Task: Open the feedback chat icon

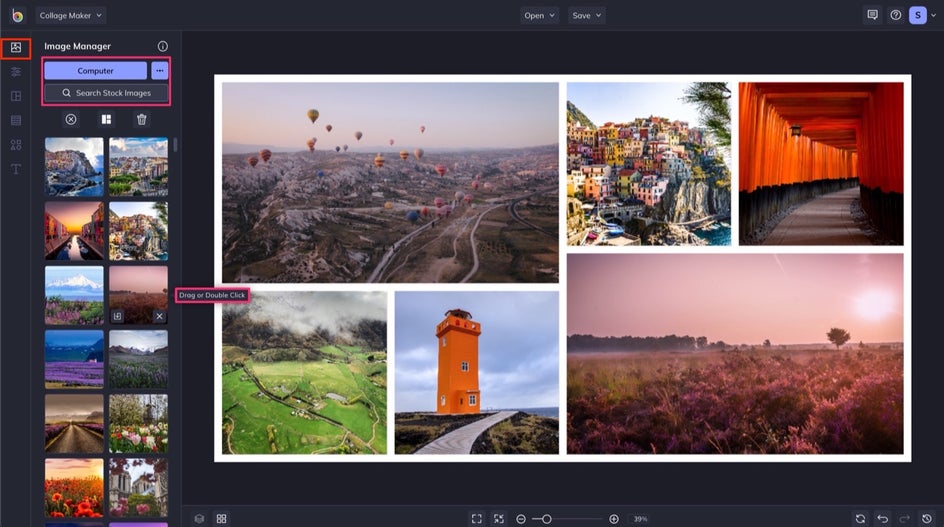Action: (x=872, y=15)
